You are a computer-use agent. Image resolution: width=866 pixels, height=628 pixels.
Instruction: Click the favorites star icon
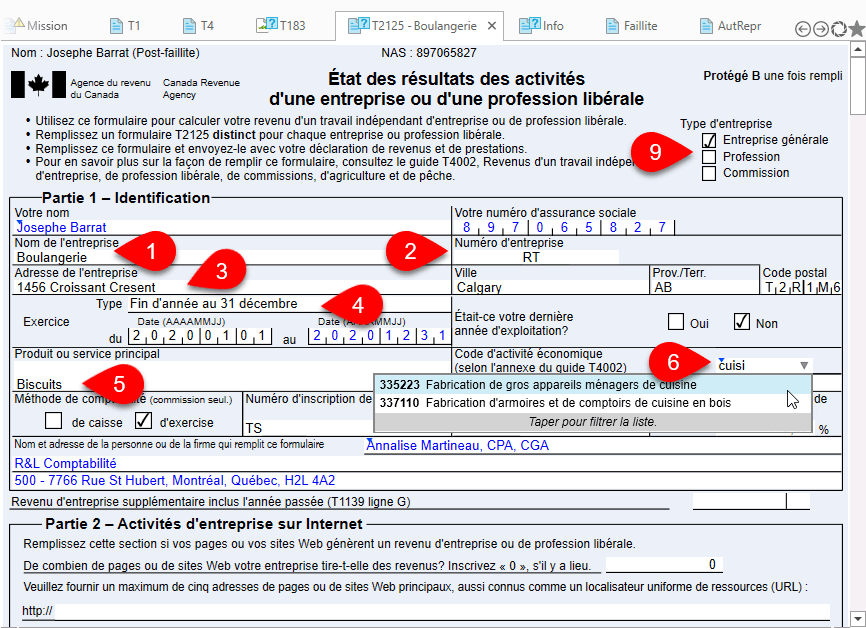click(857, 28)
